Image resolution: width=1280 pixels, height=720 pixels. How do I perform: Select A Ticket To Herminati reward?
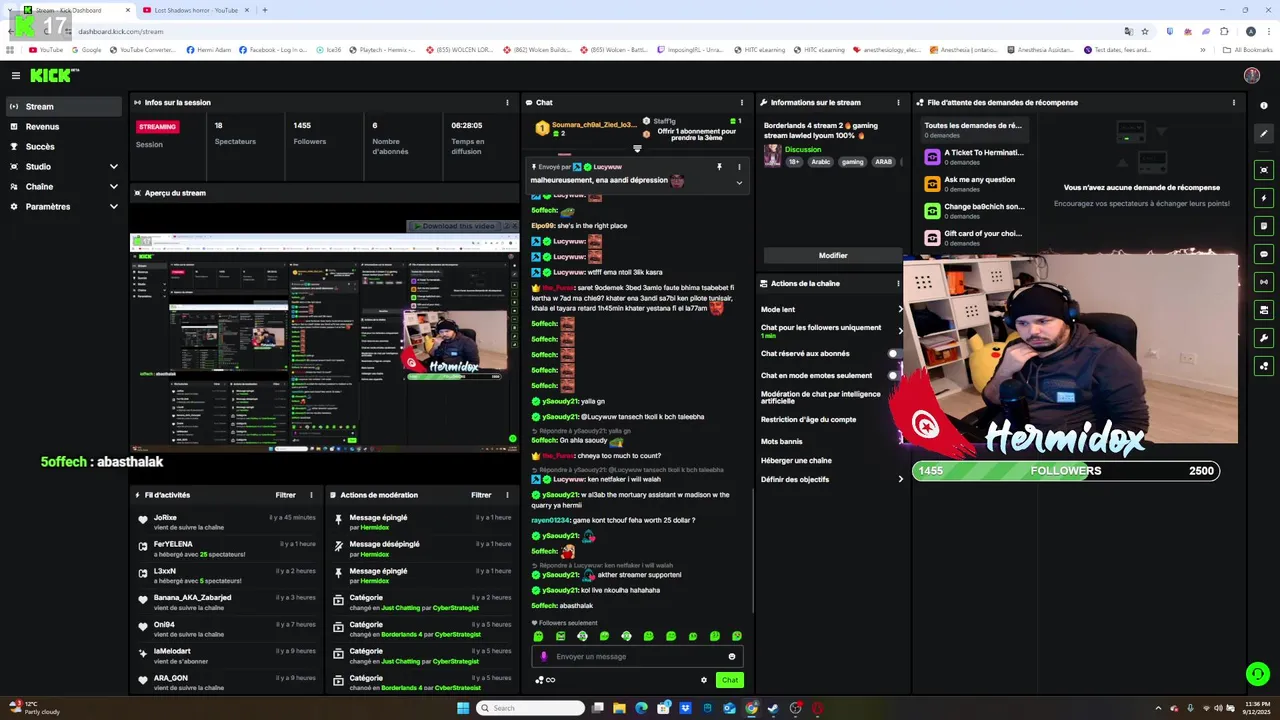point(974,156)
